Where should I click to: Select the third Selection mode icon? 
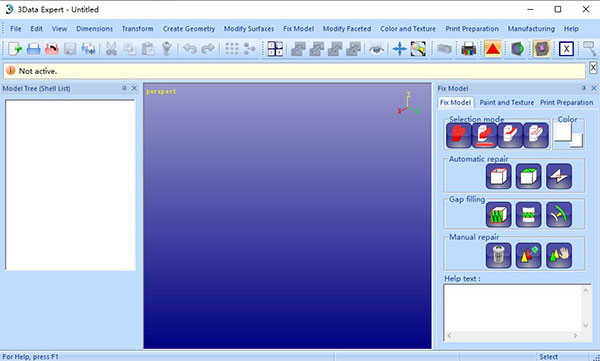(510, 135)
